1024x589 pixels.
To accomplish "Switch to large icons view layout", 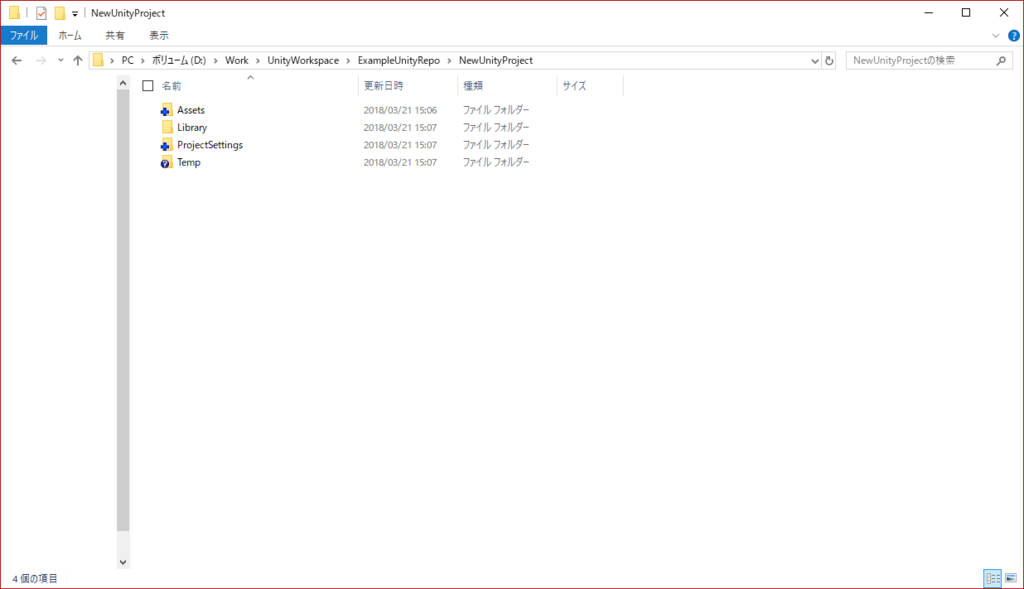I will tap(1011, 578).
